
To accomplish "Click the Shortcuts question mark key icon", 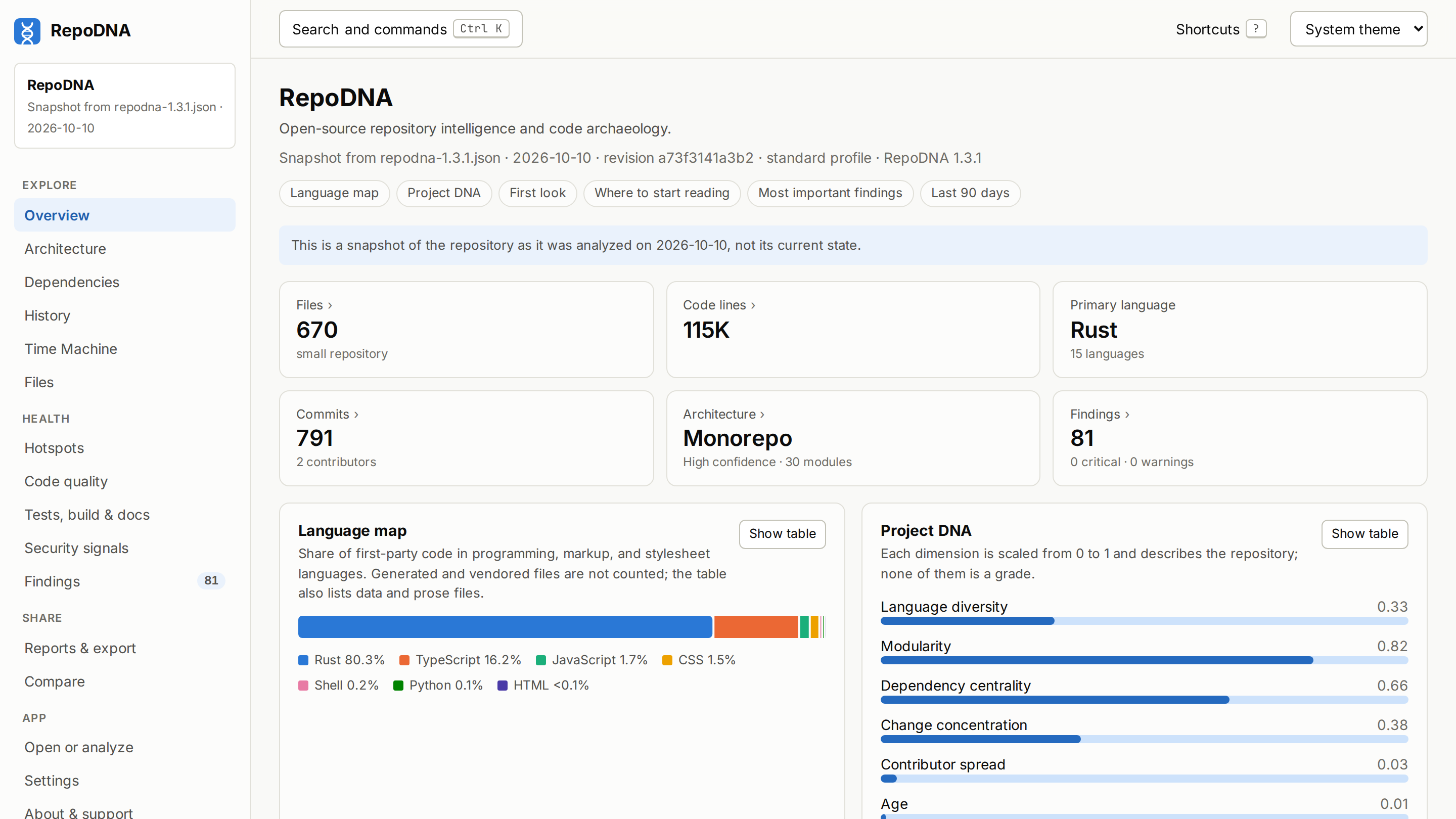I will (1256, 29).
